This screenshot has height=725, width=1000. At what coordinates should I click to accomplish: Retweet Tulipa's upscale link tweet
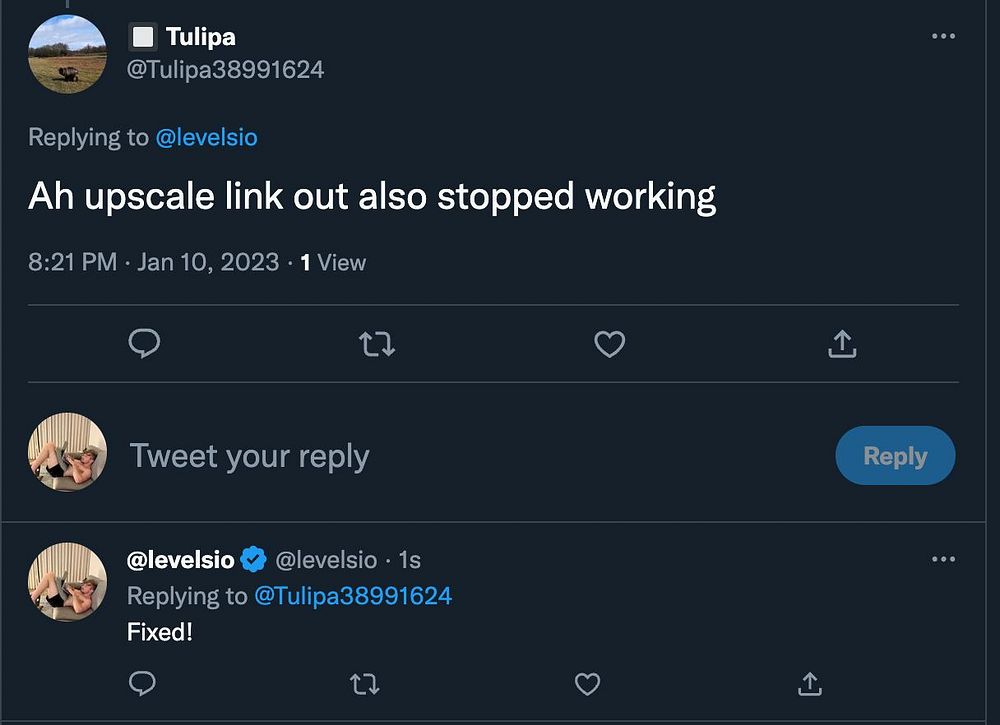(377, 344)
